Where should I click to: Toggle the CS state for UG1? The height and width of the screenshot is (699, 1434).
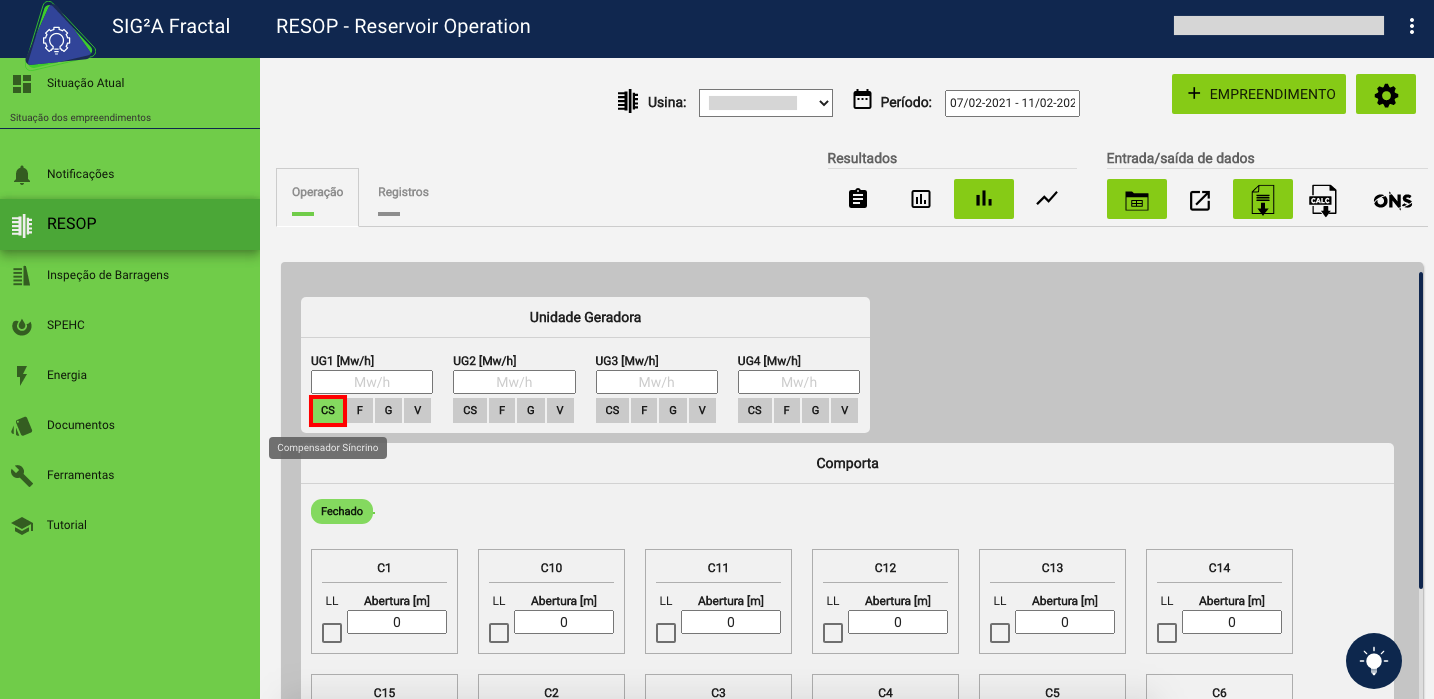[x=328, y=410]
